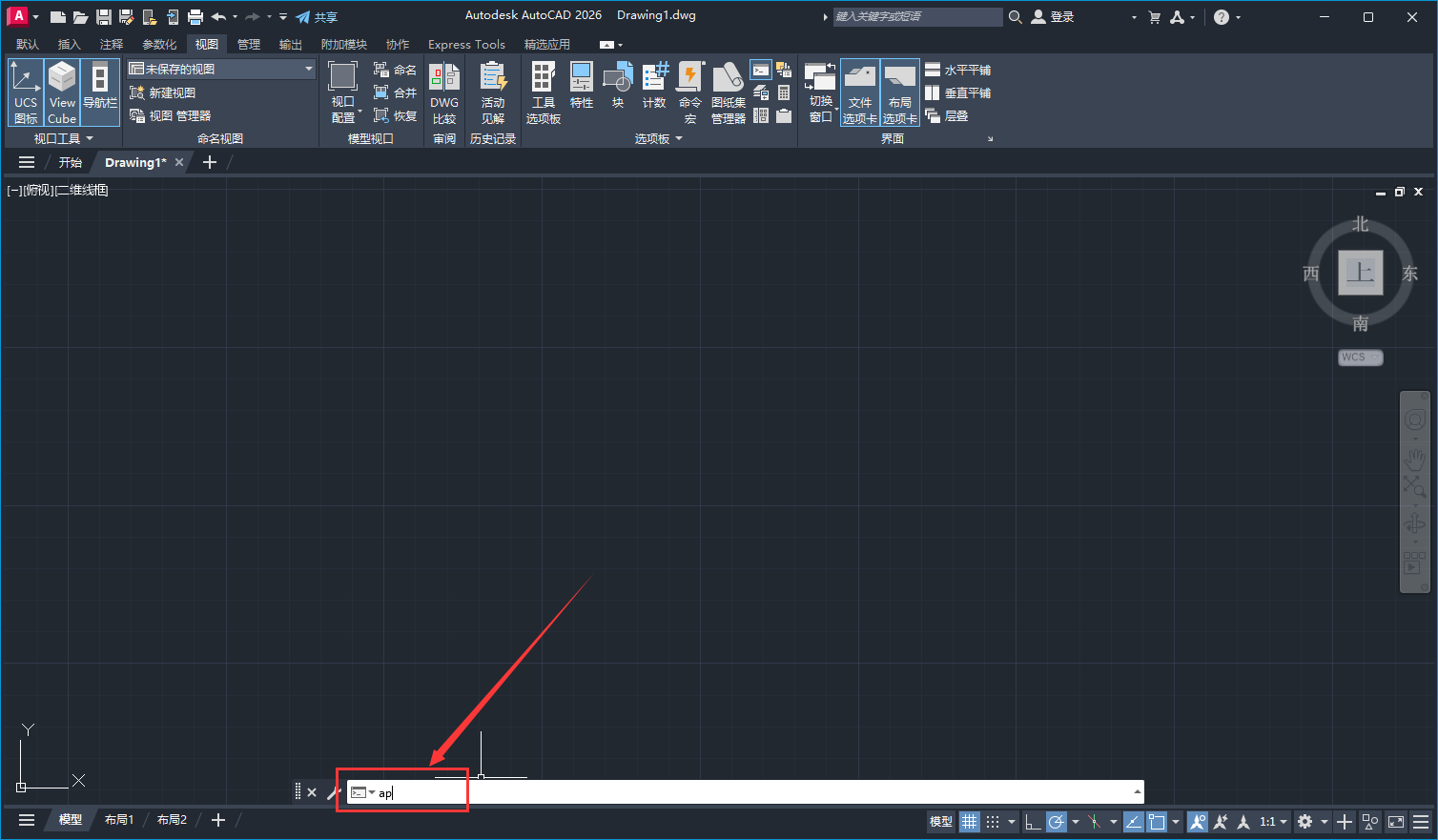Click the Save As icon
The height and width of the screenshot is (840, 1438).
126,17
